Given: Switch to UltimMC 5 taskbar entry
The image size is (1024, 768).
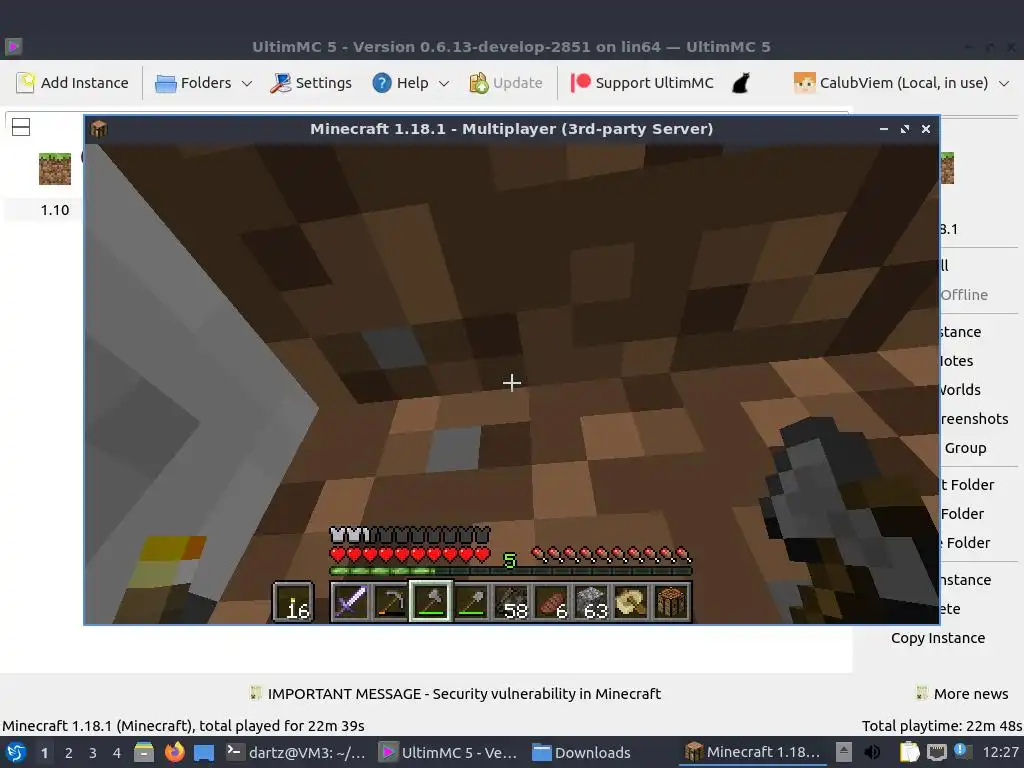Looking at the screenshot, I should [x=449, y=752].
